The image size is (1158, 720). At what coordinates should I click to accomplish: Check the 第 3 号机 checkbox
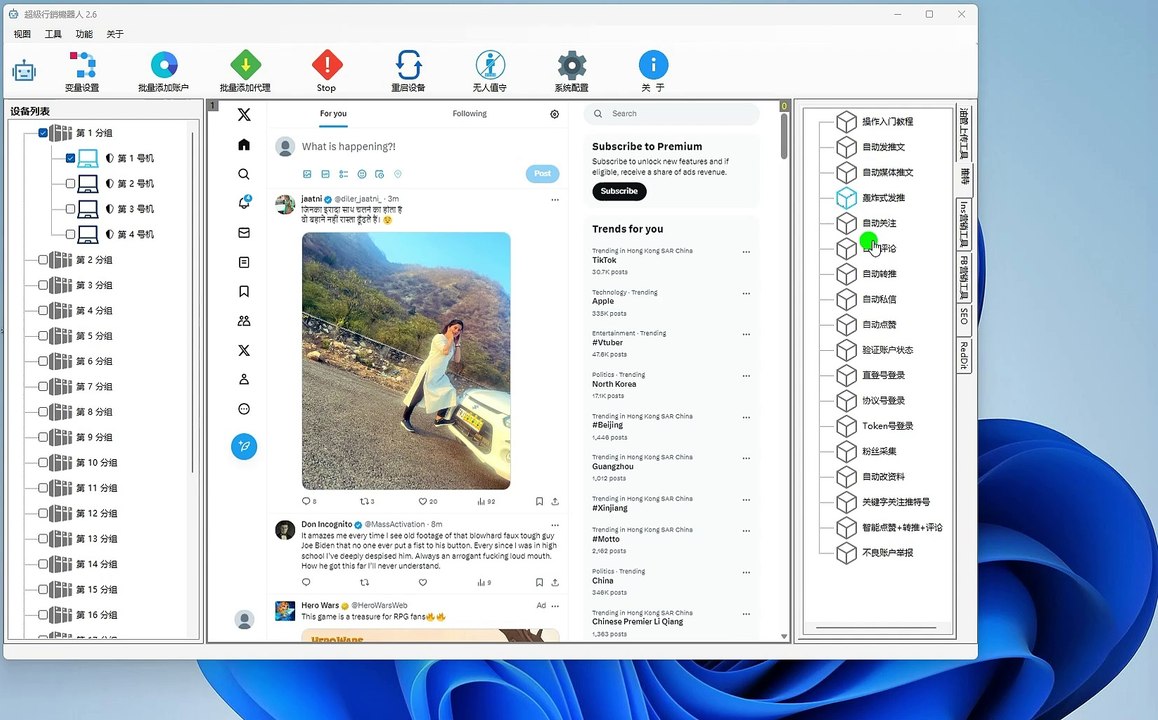point(70,209)
